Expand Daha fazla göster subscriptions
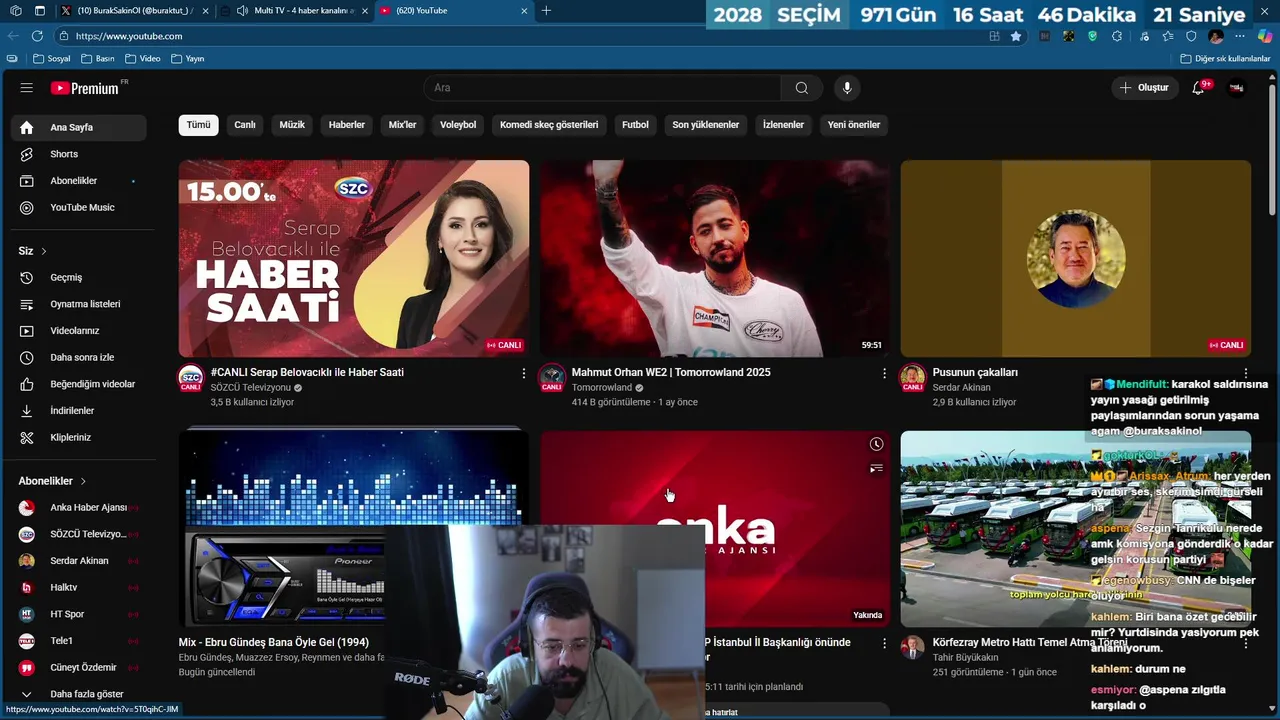 (78, 694)
